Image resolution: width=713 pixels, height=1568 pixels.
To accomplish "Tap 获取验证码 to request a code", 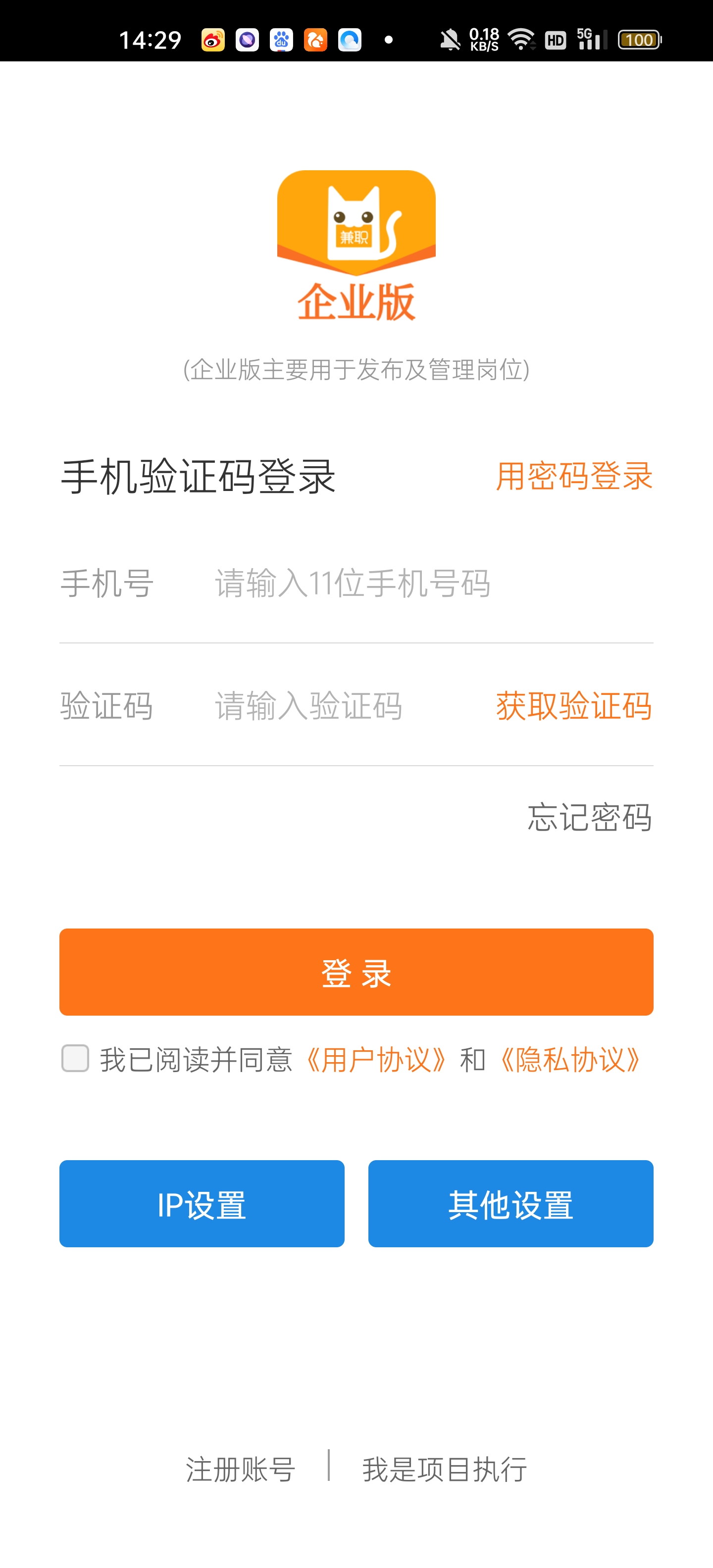I will (x=573, y=705).
